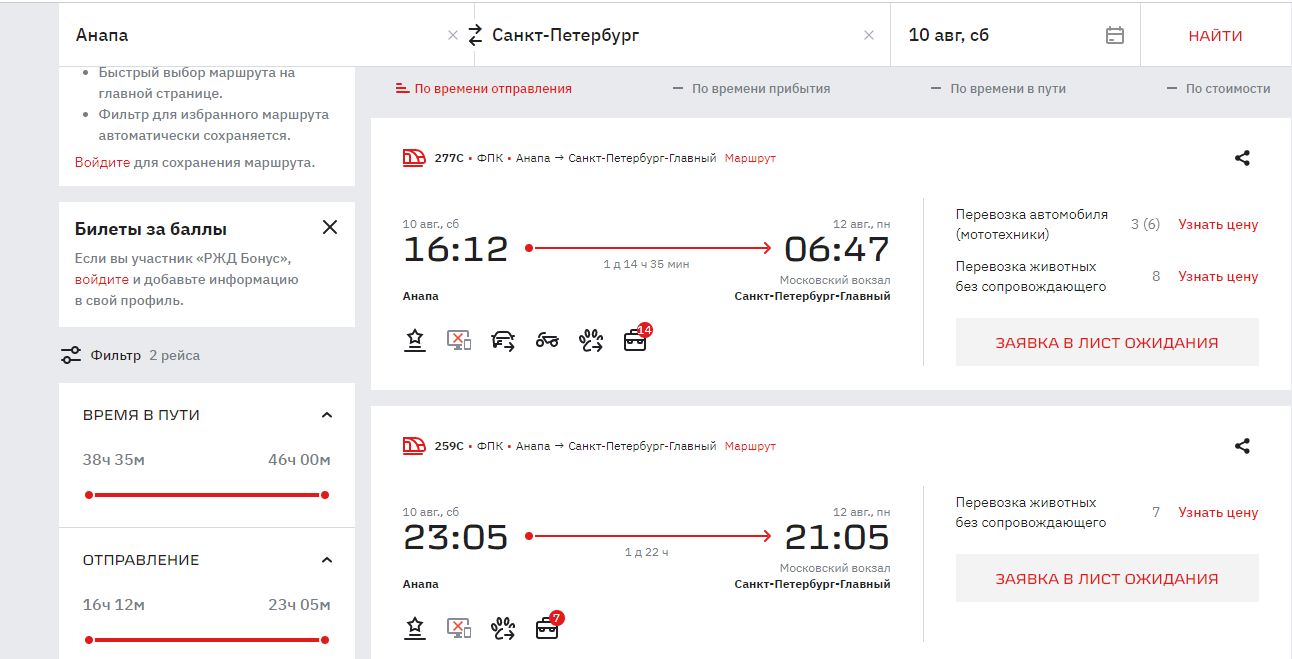Click car transport icon for train 277С
This screenshot has width=1292, height=659.
[503, 340]
